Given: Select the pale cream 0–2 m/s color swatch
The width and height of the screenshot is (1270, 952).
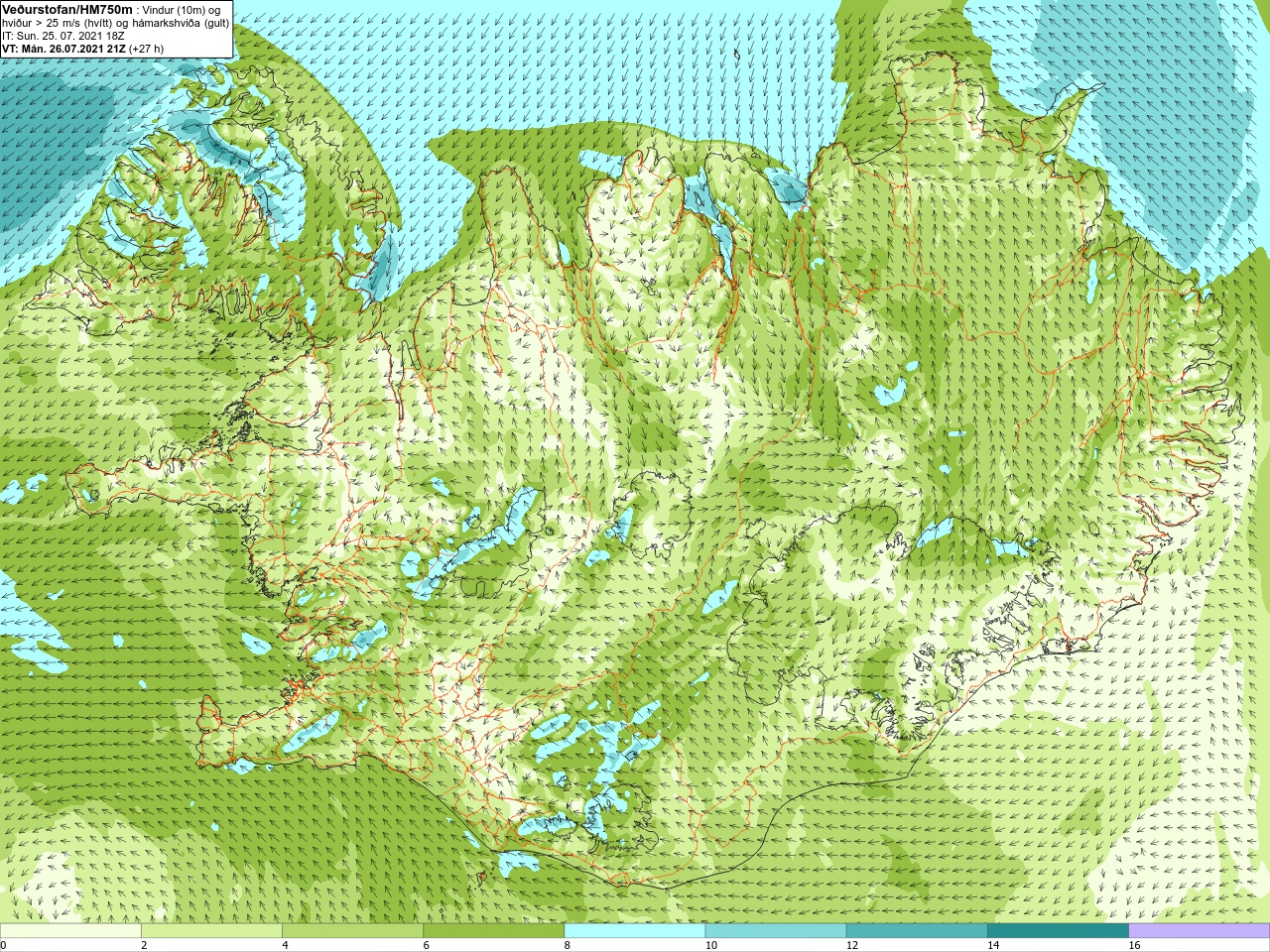Looking at the screenshot, I should pyautogui.click(x=70, y=931).
